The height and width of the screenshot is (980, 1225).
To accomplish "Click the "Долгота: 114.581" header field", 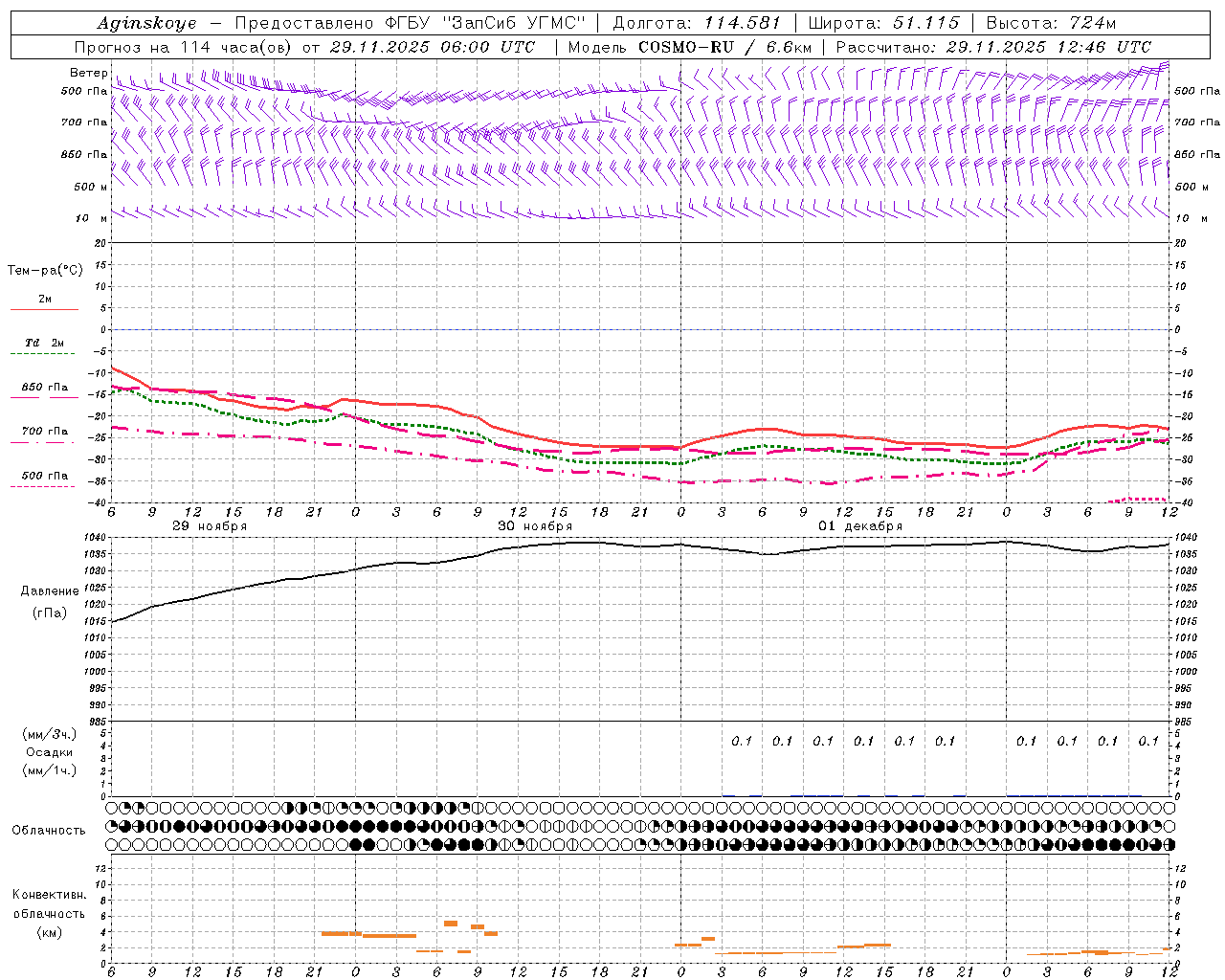I will 697,23.
